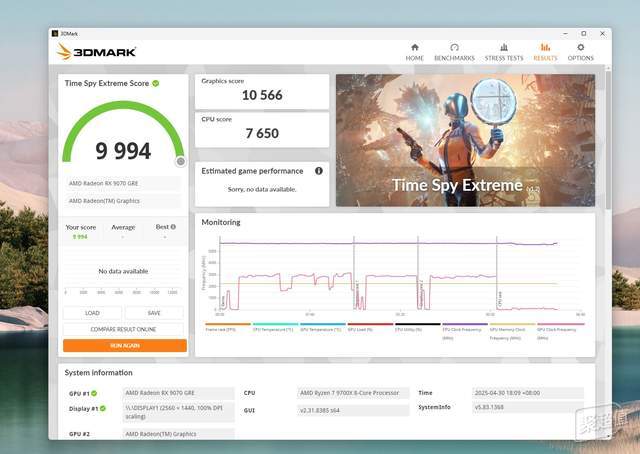The image size is (640, 454).
Task: Close the 3DMark window
Action: tap(602, 33)
